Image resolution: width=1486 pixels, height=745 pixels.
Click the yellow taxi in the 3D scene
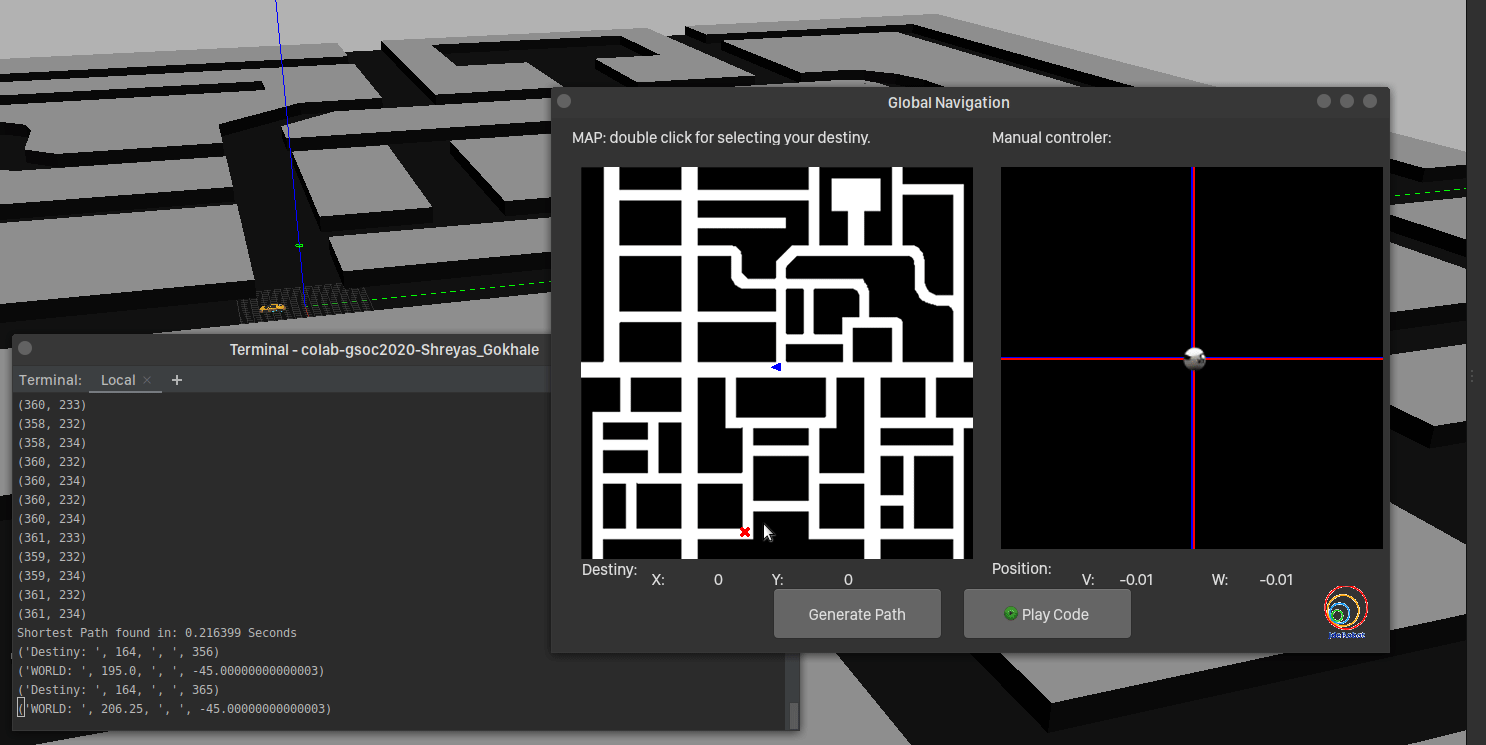(271, 308)
